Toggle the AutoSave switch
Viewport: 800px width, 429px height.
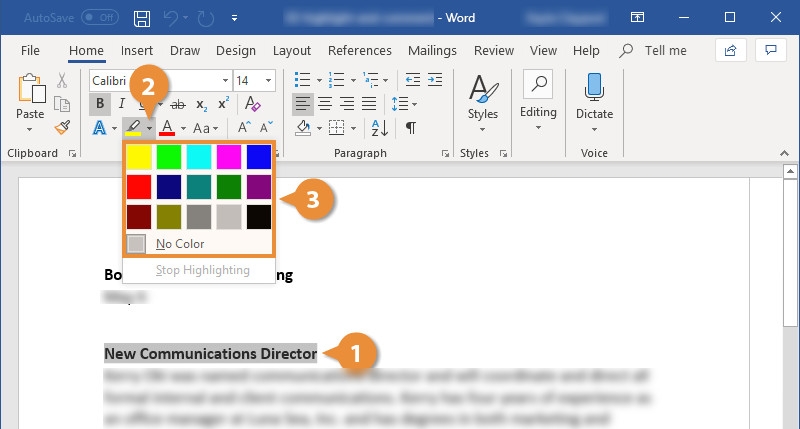pos(99,18)
